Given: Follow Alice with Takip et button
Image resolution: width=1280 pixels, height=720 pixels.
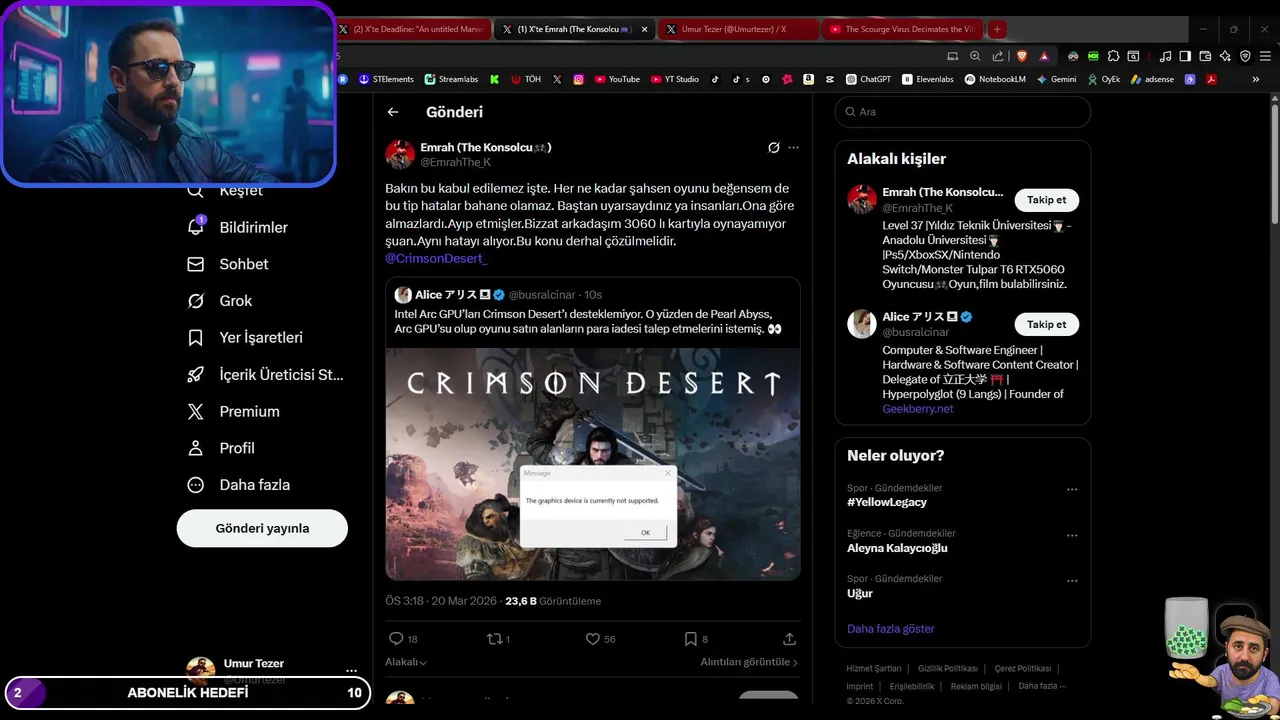Looking at the screenshot, I should [1046, 324].
